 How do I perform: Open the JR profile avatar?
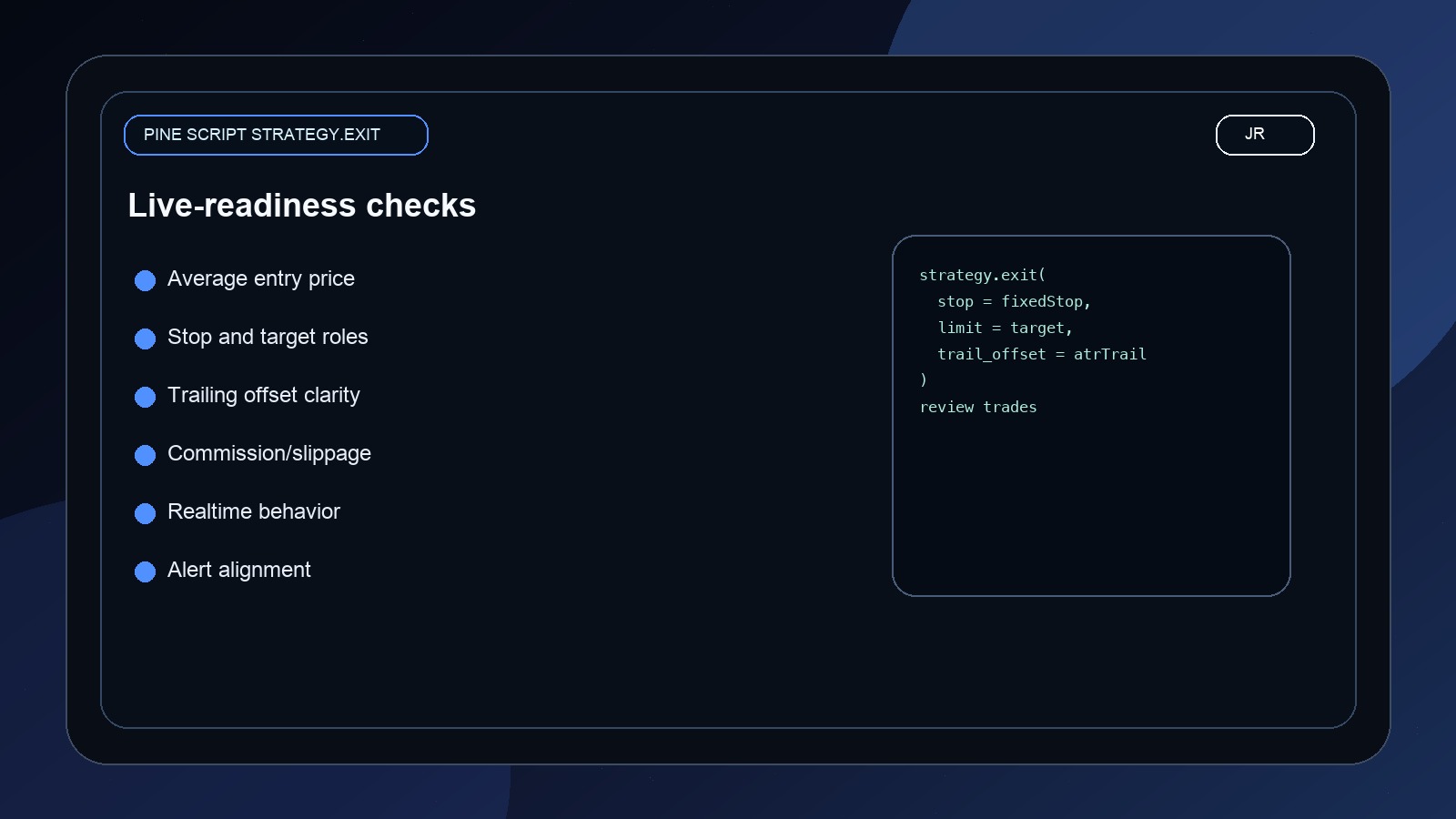click(x=1264, y=134)
